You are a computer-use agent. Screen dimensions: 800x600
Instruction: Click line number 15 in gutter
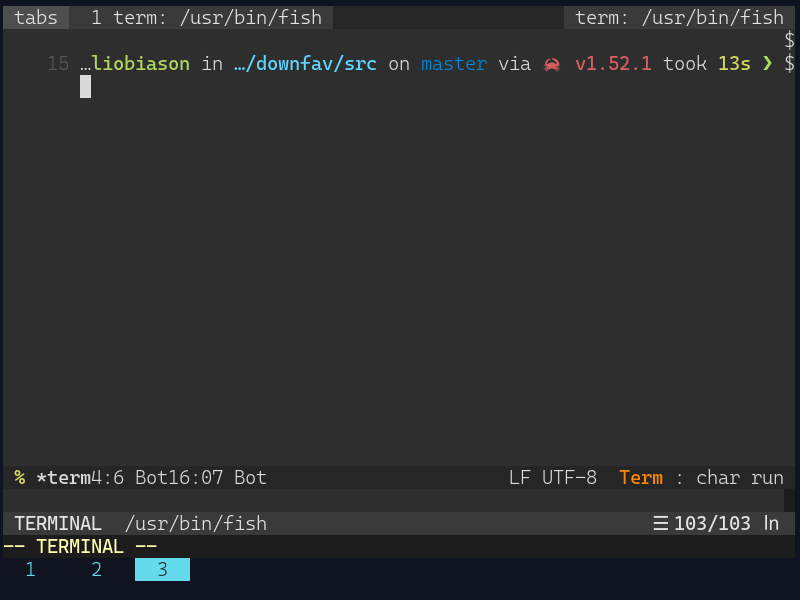pos(58,64)
